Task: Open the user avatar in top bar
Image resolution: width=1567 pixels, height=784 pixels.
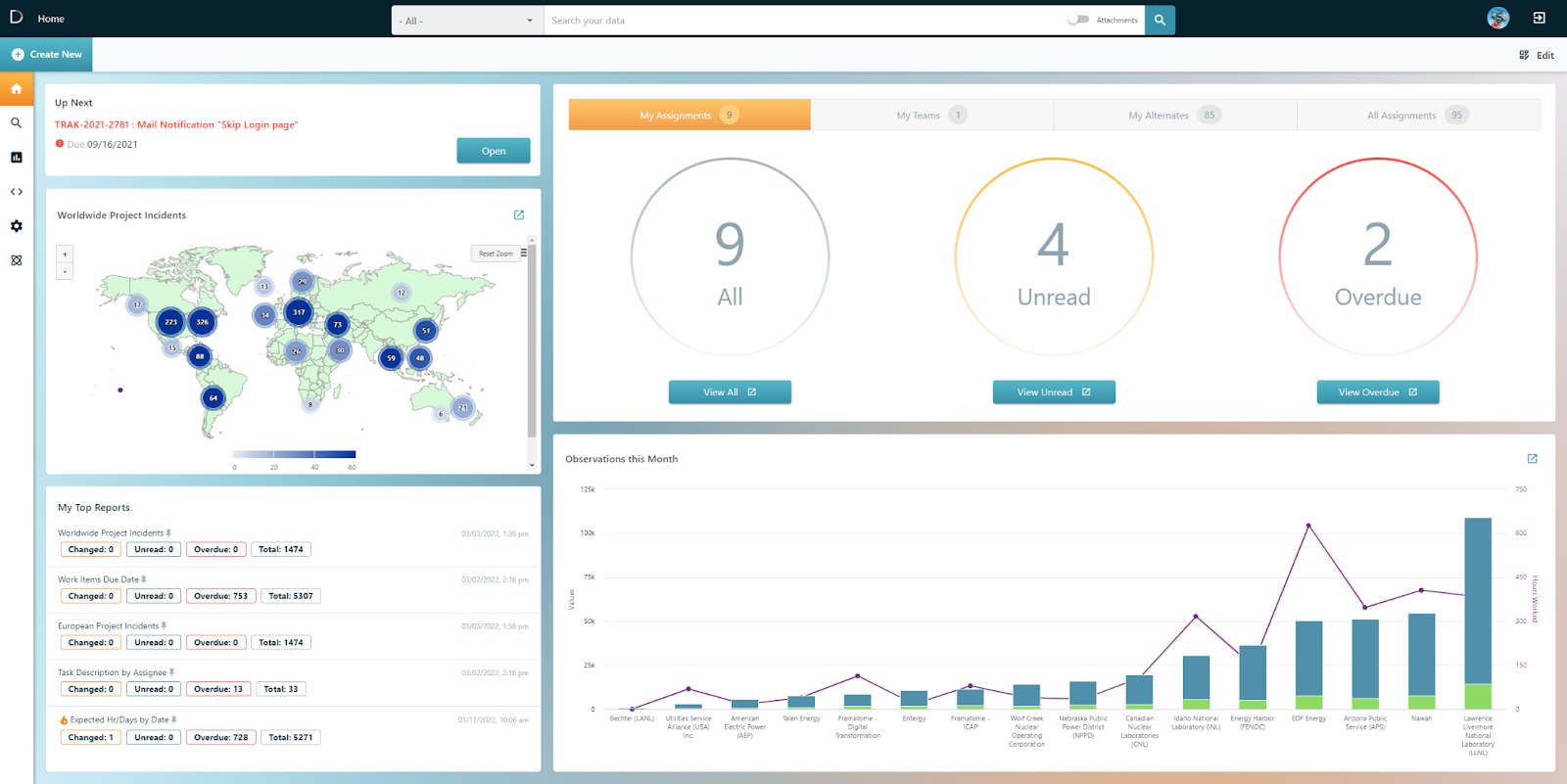Action: click(1497, 18)
